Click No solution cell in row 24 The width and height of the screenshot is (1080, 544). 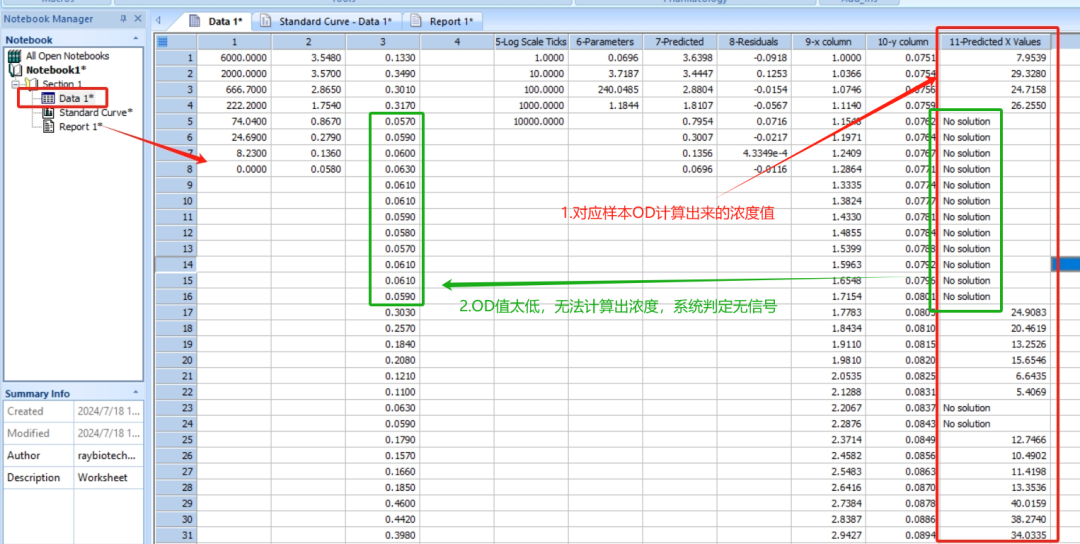[996, 423]
